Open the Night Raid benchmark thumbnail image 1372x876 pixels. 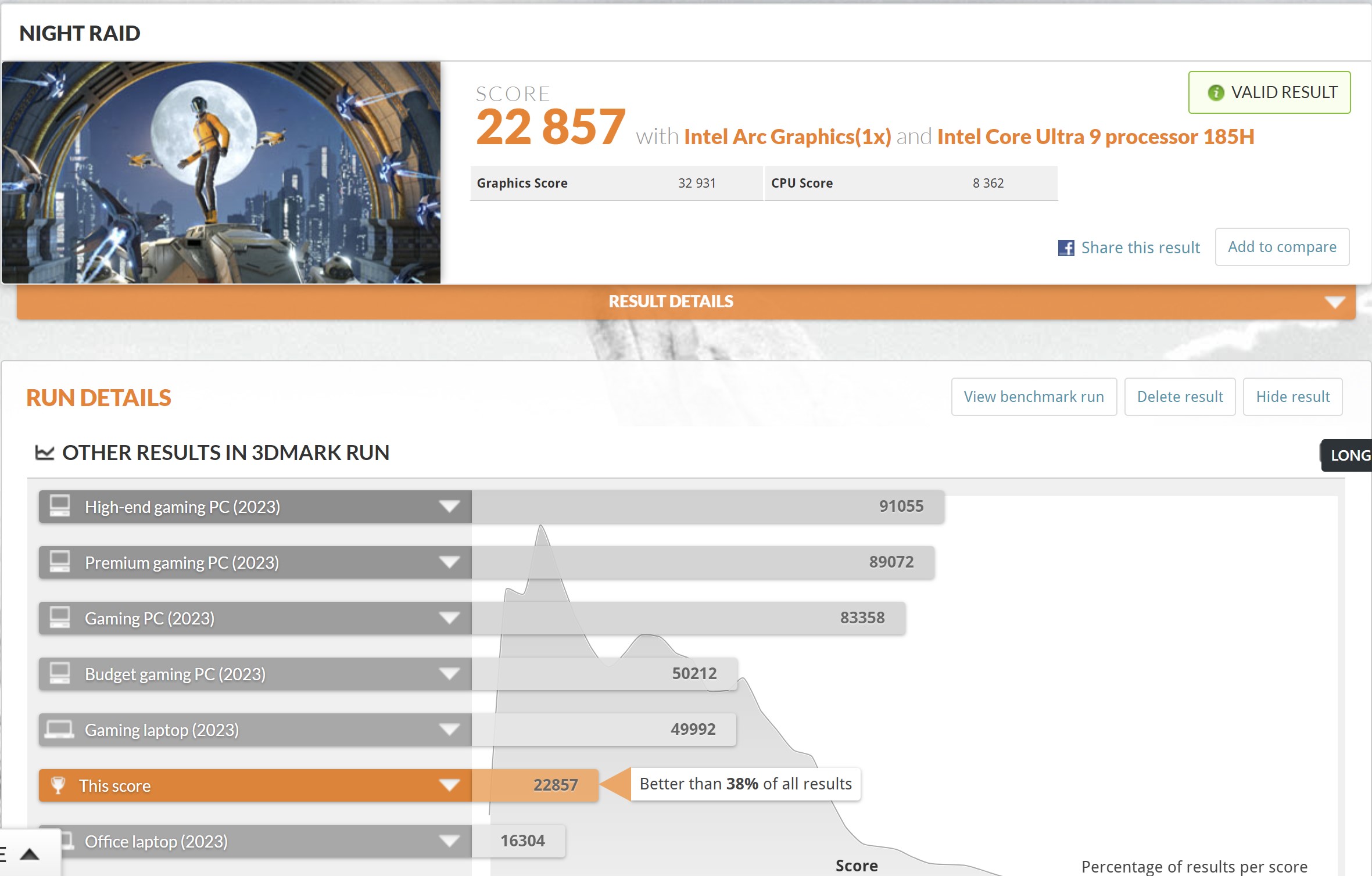click(221, 173)
